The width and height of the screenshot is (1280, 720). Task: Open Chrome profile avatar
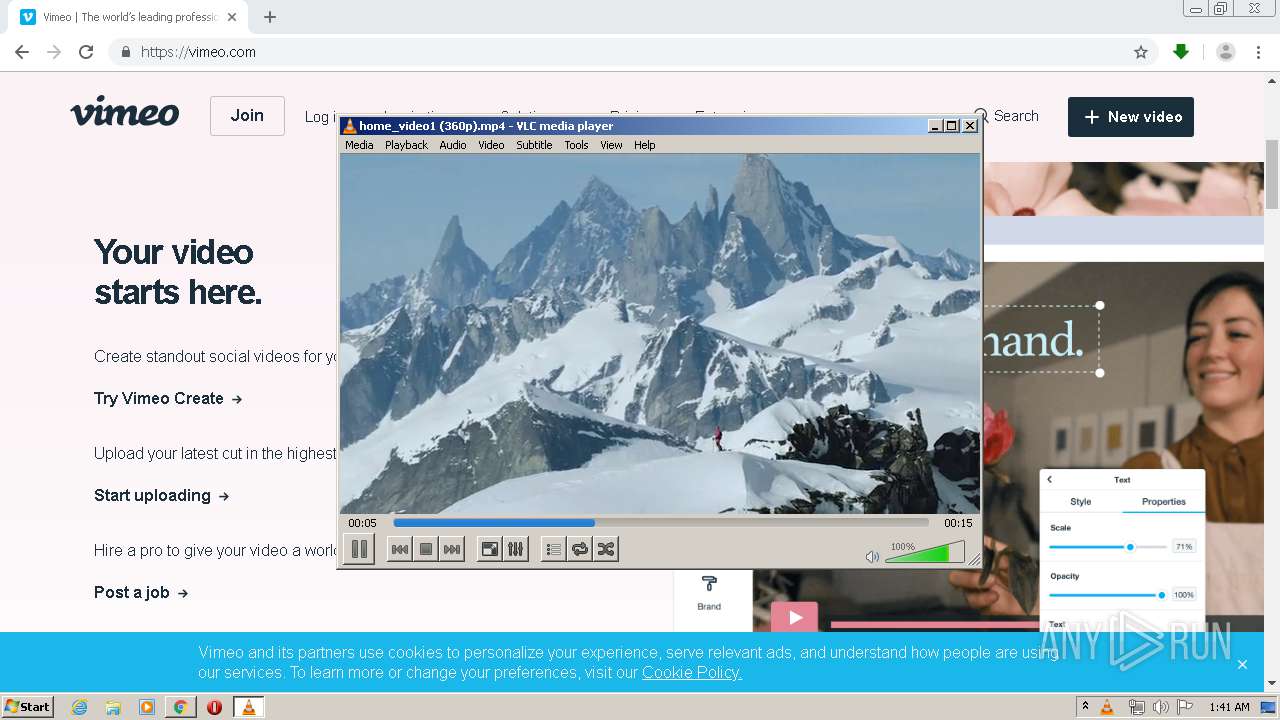pos(1226,52)
